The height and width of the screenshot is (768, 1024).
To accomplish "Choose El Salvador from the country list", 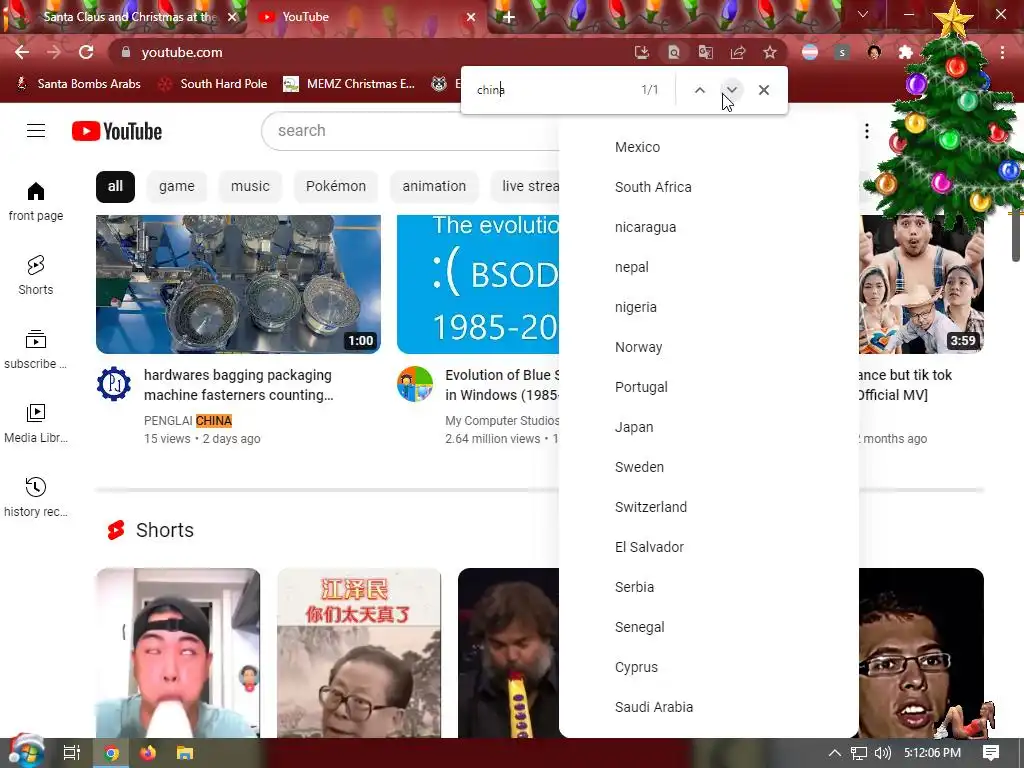I will 709,547.
